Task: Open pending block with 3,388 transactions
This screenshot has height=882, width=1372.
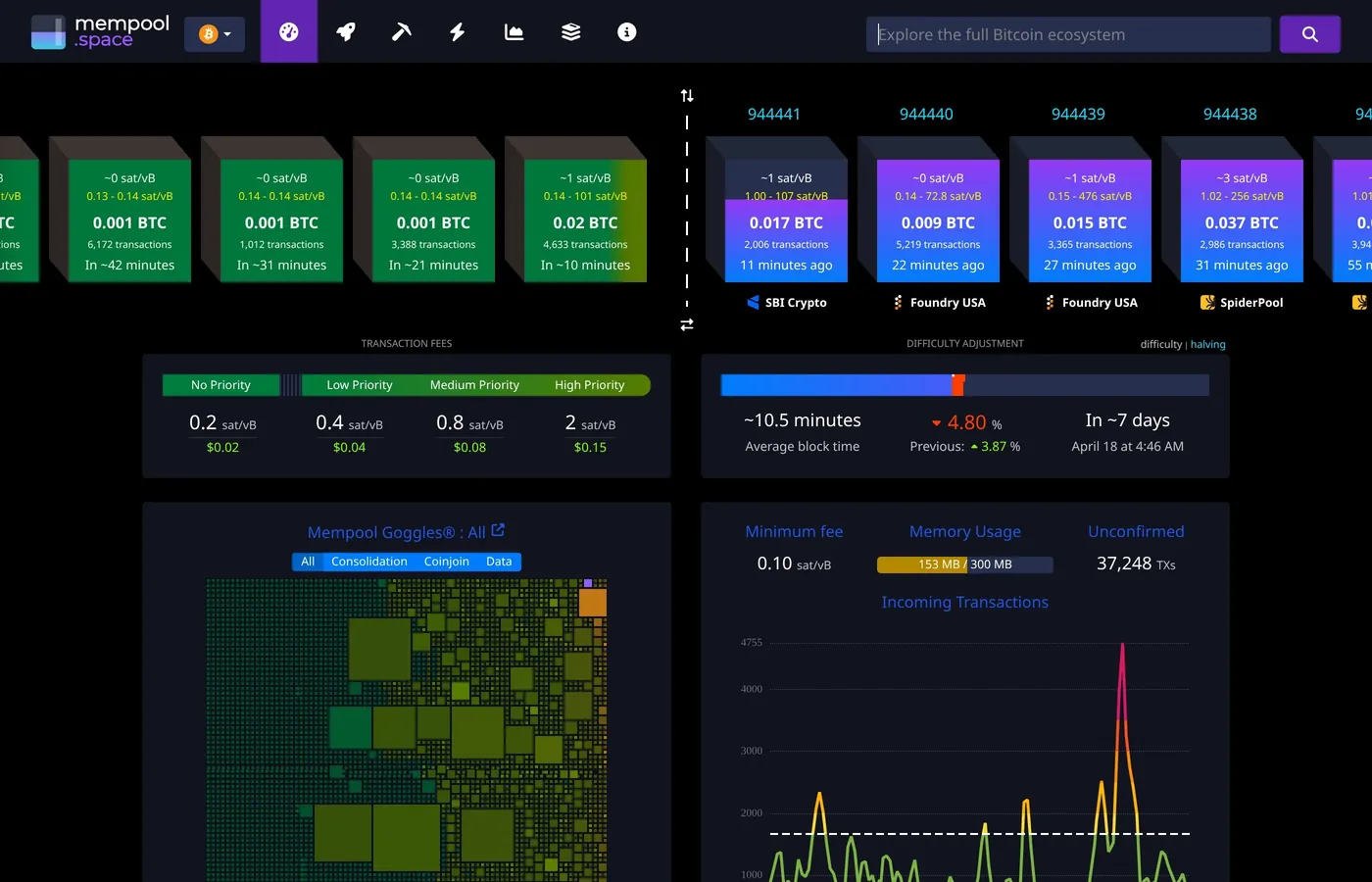Action: [x=433, y=220]
